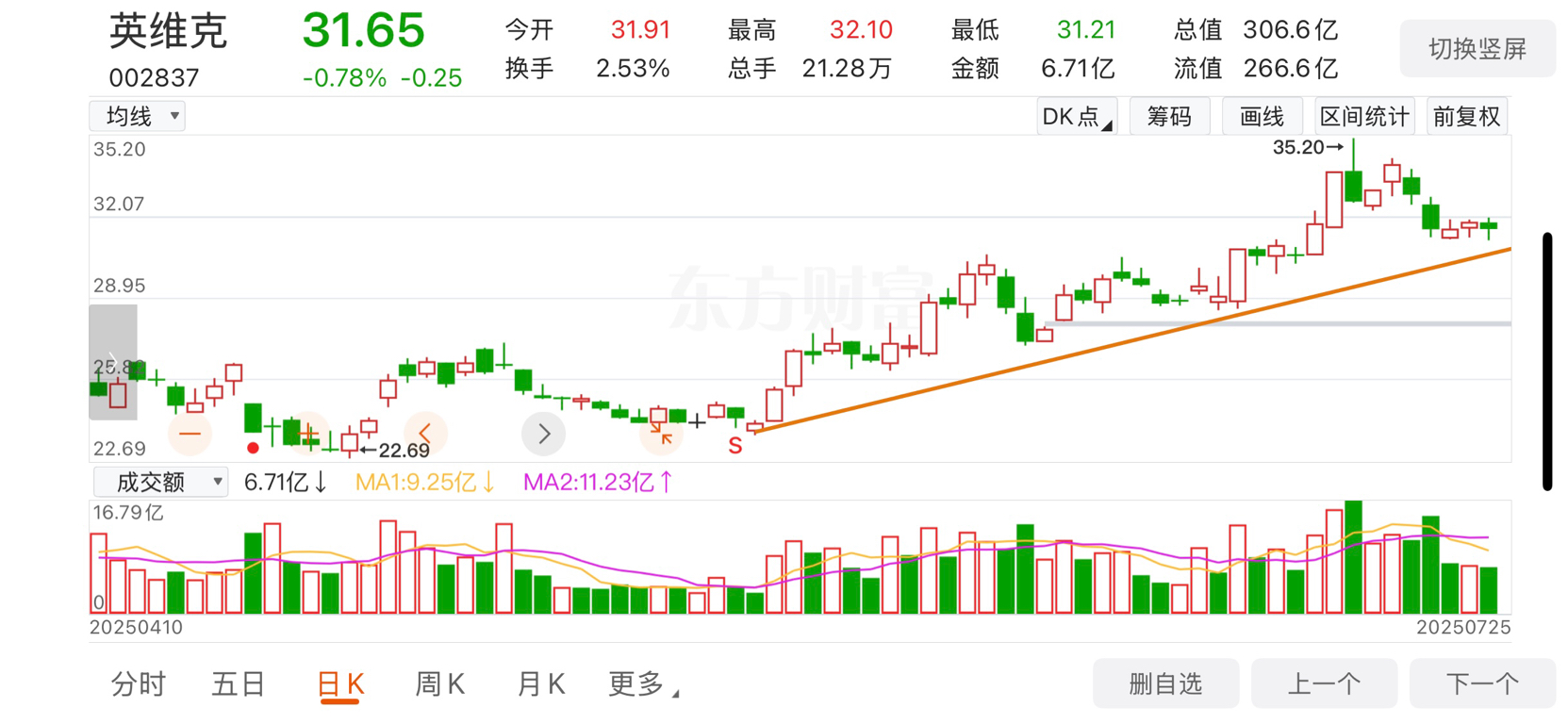
Task: Shift the chart right with the gray arrow
Action: pos(543,434)
